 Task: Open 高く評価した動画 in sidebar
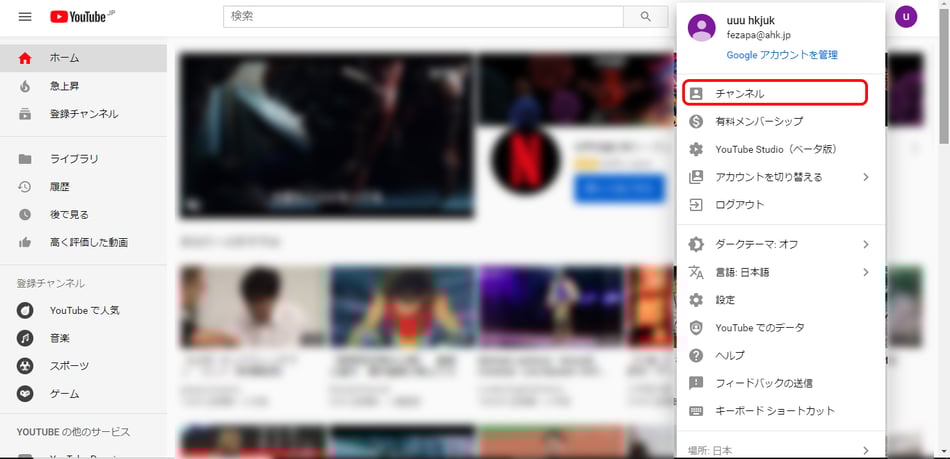point(83,242)
